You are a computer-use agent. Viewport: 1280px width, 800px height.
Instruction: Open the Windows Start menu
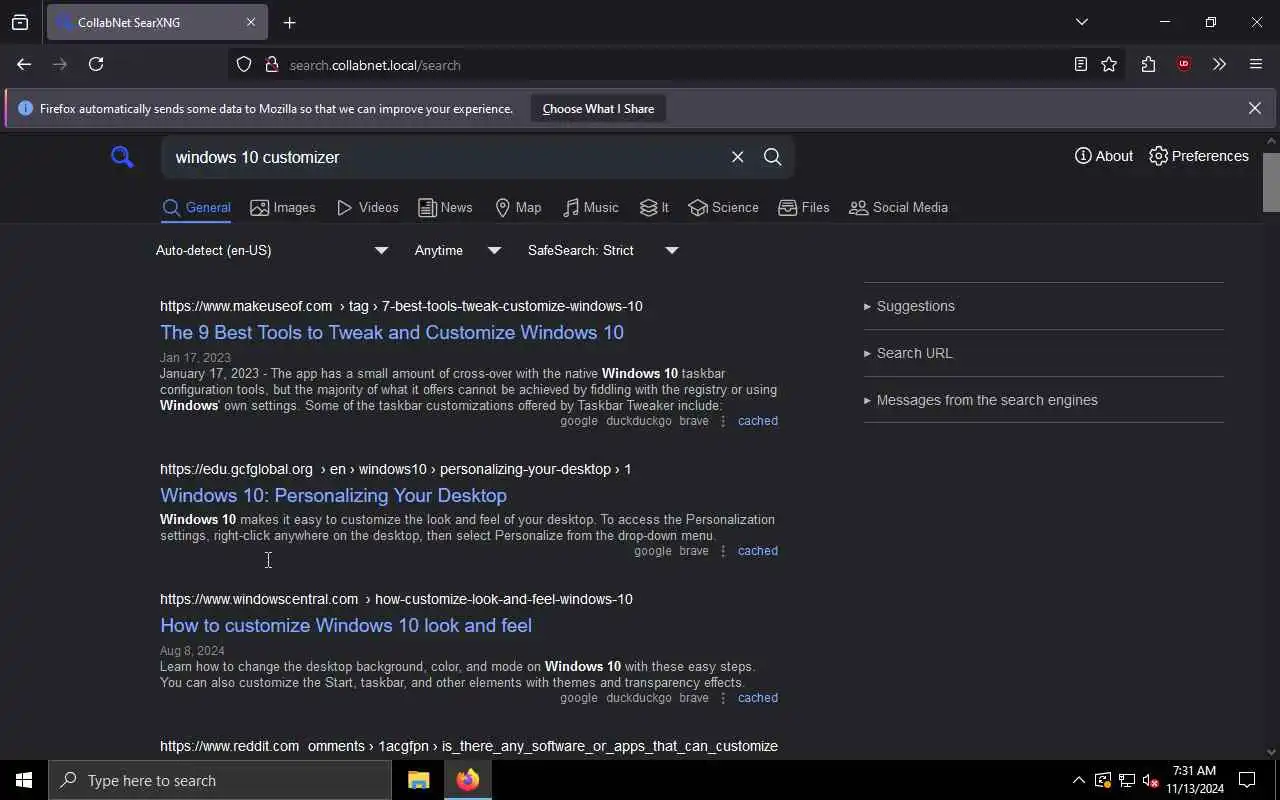pos(24,780)
